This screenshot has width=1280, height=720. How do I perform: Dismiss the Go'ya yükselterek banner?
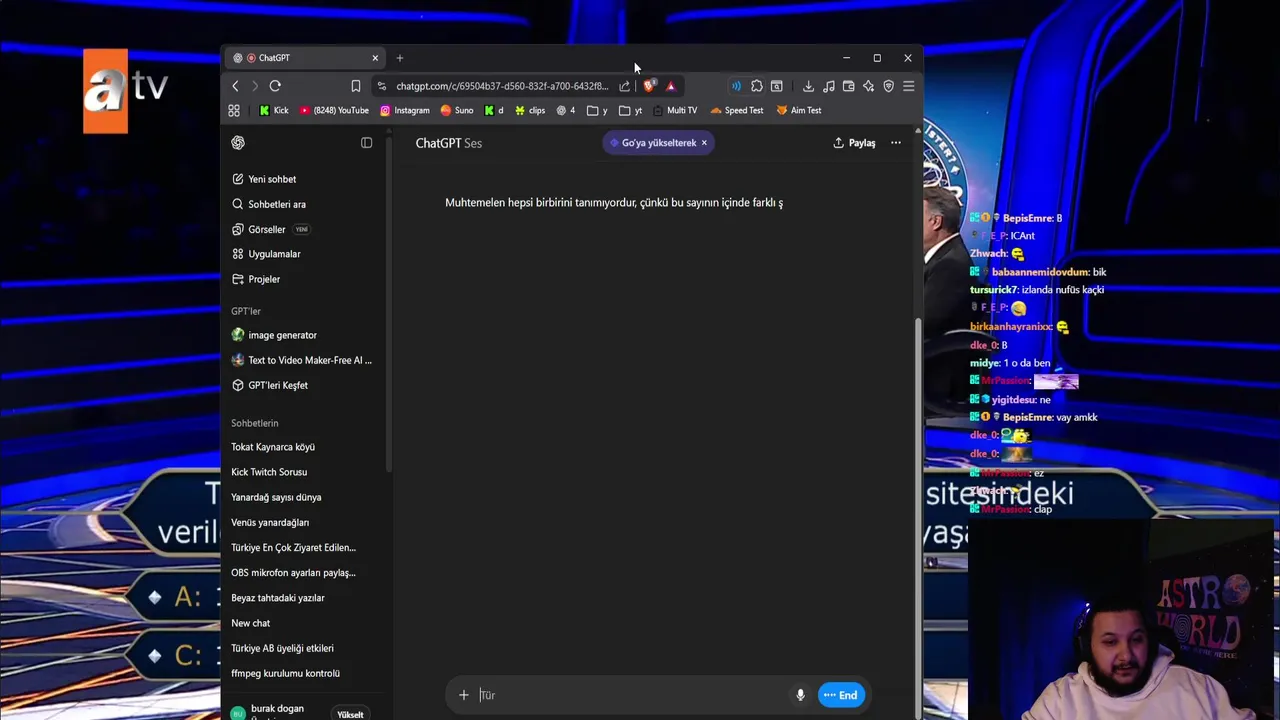coord(704,143)
